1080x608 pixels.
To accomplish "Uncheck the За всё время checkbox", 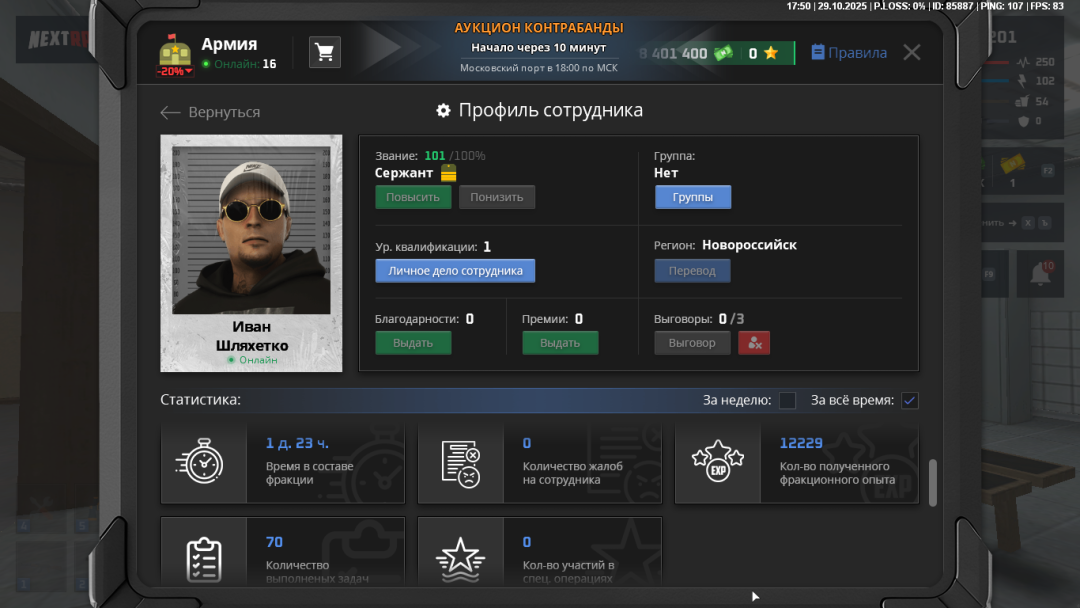I will click(909, 400).
